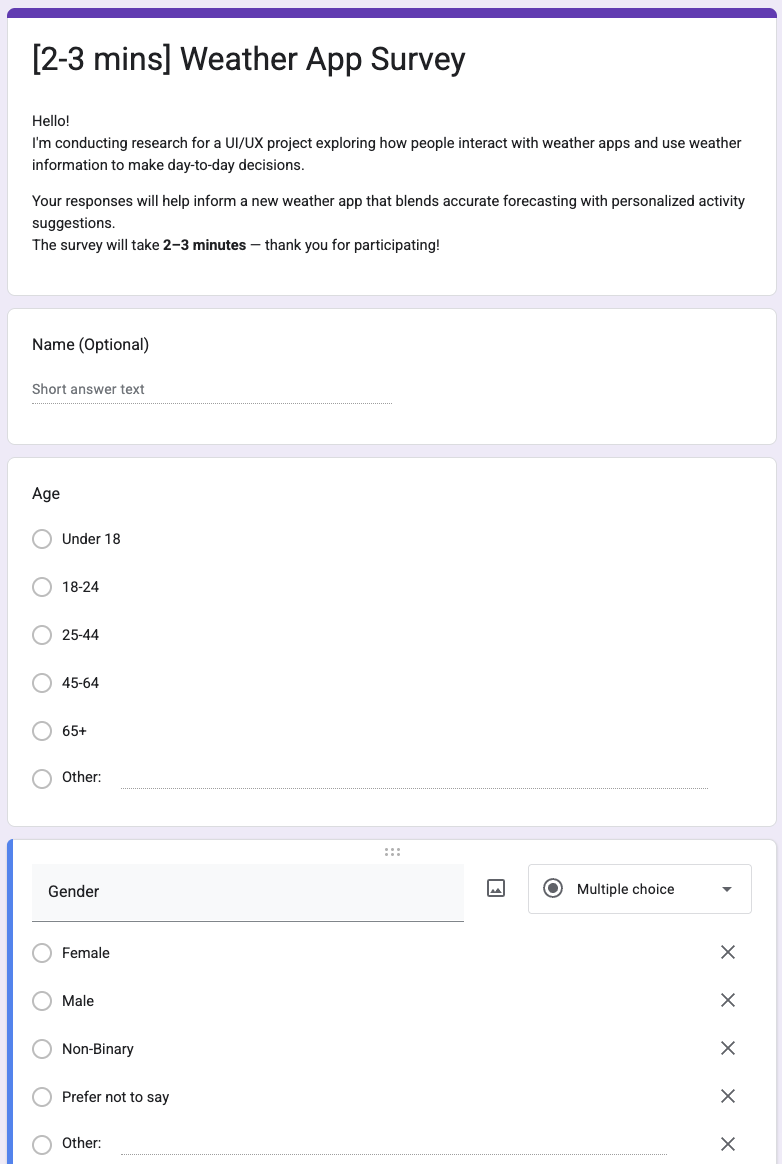Viewport: 782px width, 1164px height.
Task: Delete the Non-Binary option
Action: 728,1048
